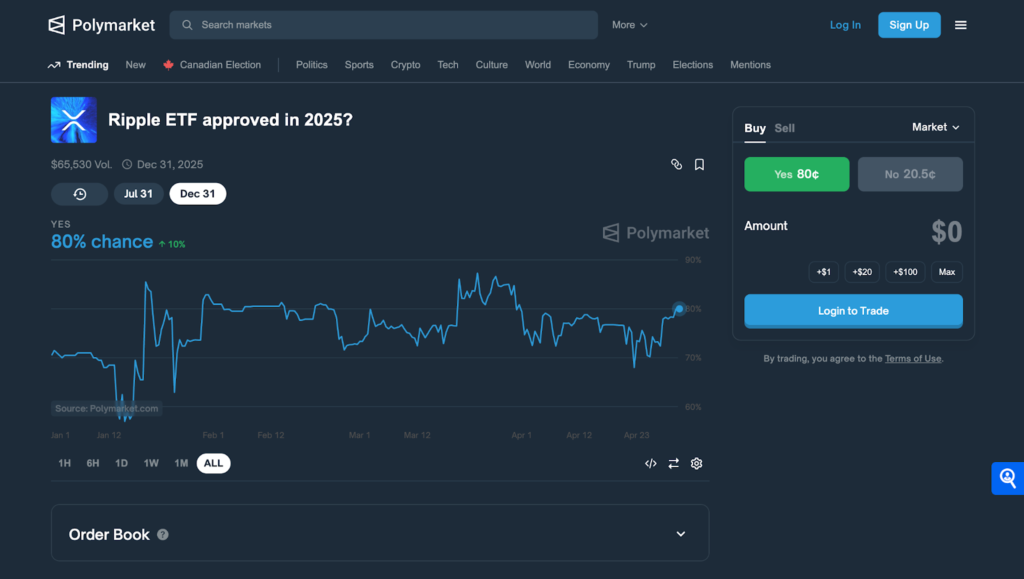Click the Order Book help icon
The width and height of the screenshot is (1024, 579).
pyautogui.click(x=163, y=535)
